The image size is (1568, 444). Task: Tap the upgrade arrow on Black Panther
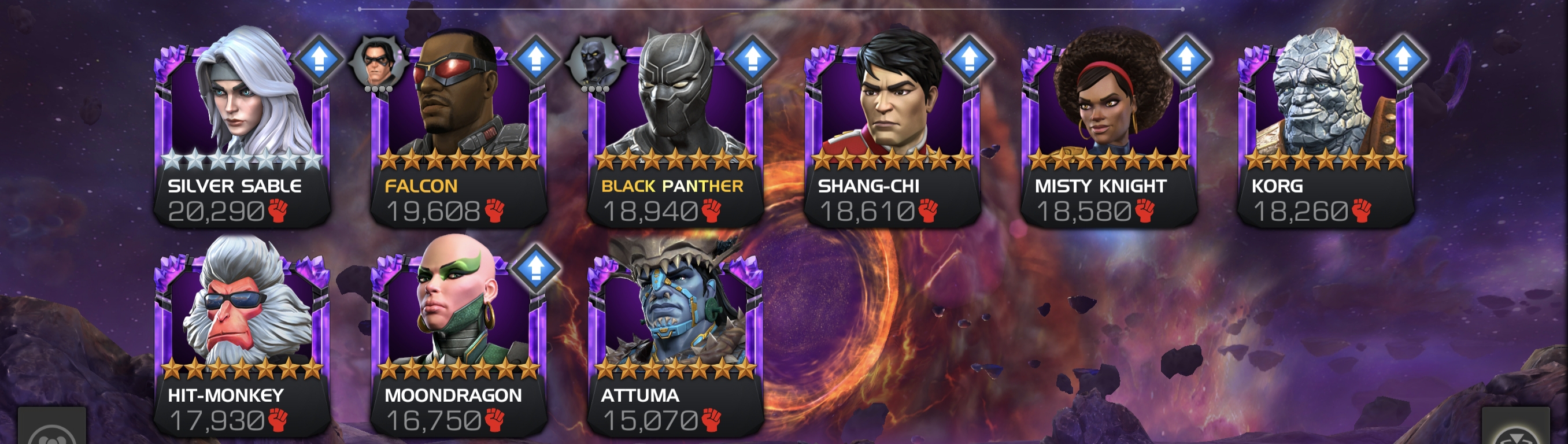[752, 59]
